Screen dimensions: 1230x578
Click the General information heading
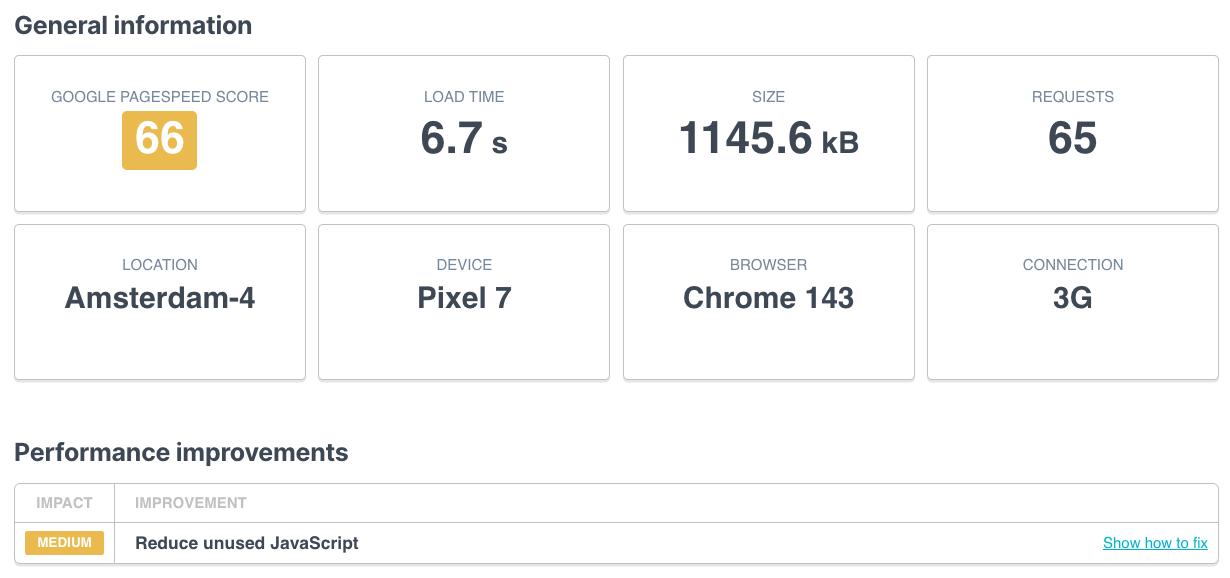[x=133, y=25]
